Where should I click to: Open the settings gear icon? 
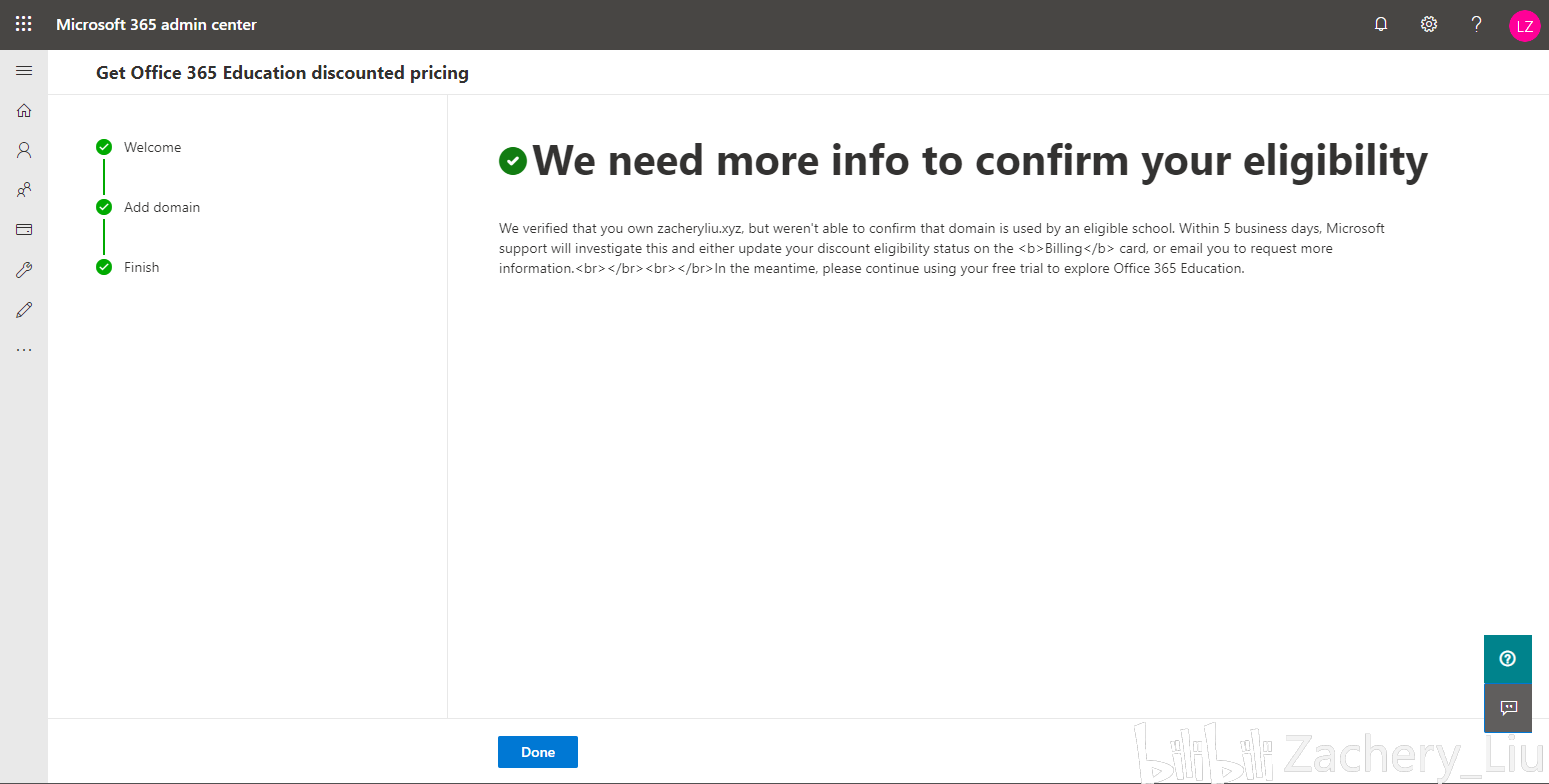click(1429, 25)
